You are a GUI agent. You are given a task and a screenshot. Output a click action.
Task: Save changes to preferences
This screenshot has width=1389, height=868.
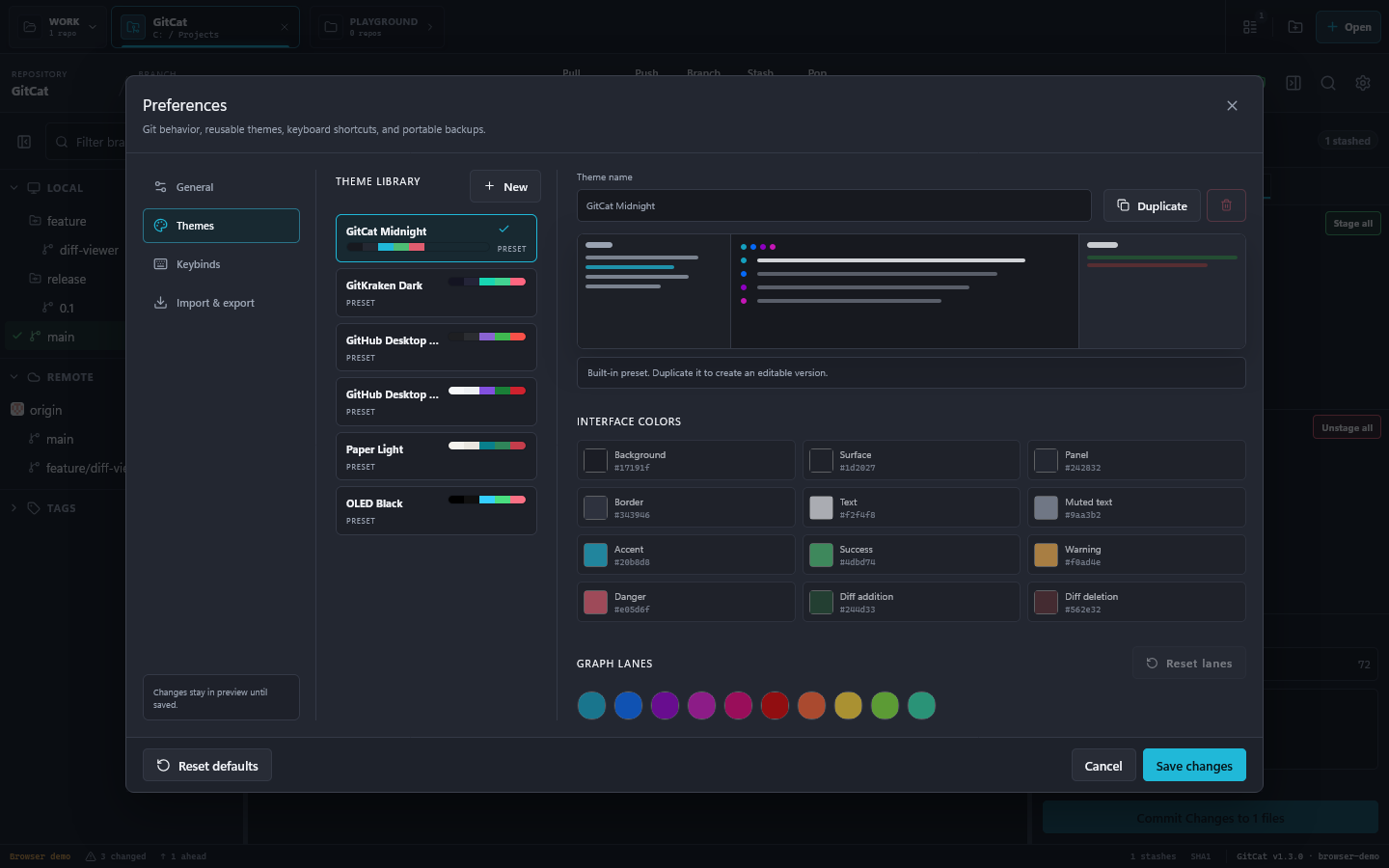pyautogui.click(x=1194, y=766)
